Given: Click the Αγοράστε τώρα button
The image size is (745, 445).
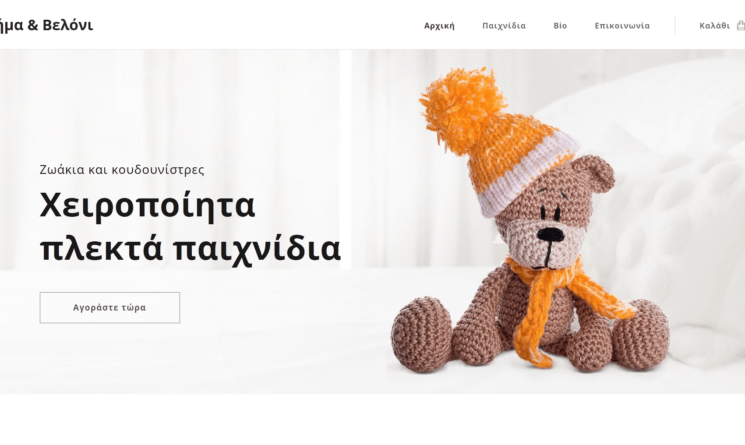Looking at the screenshot, I should tap(110, 308).
